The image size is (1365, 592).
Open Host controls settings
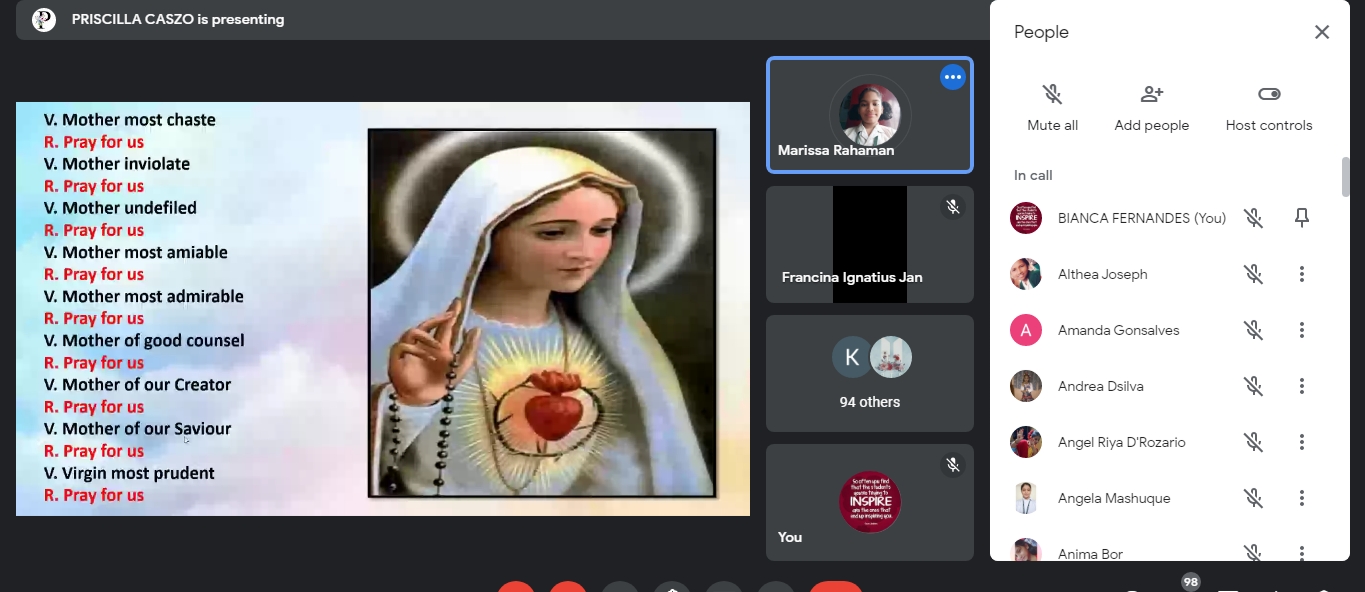(1269, 108)
